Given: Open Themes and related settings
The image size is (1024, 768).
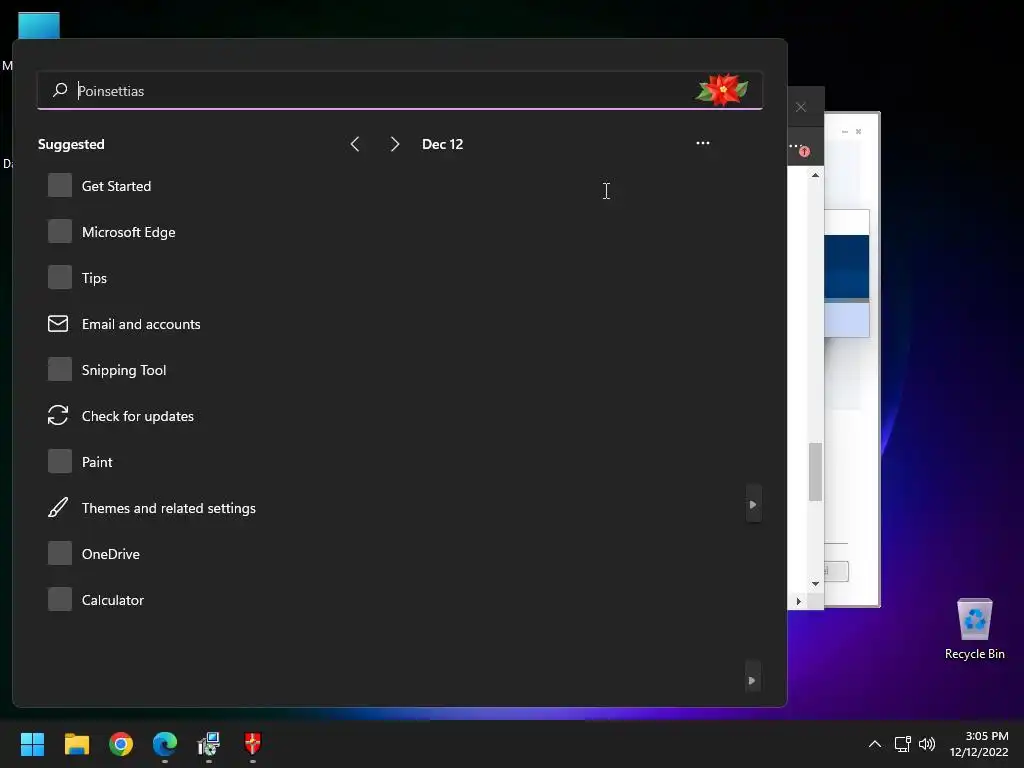Looking at the screenshot, I should (168, 509).
